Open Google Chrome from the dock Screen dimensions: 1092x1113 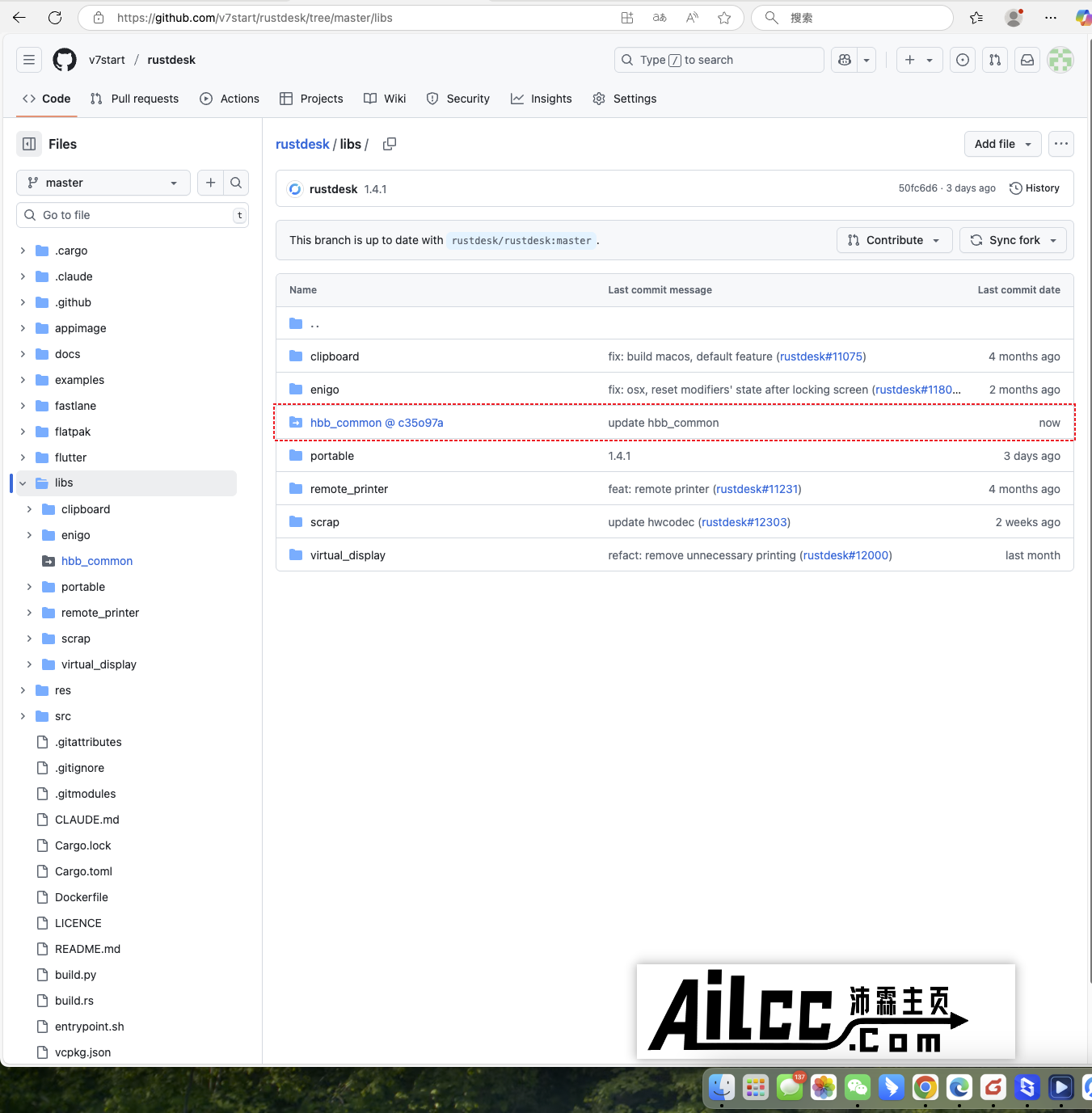point(925,1087)
